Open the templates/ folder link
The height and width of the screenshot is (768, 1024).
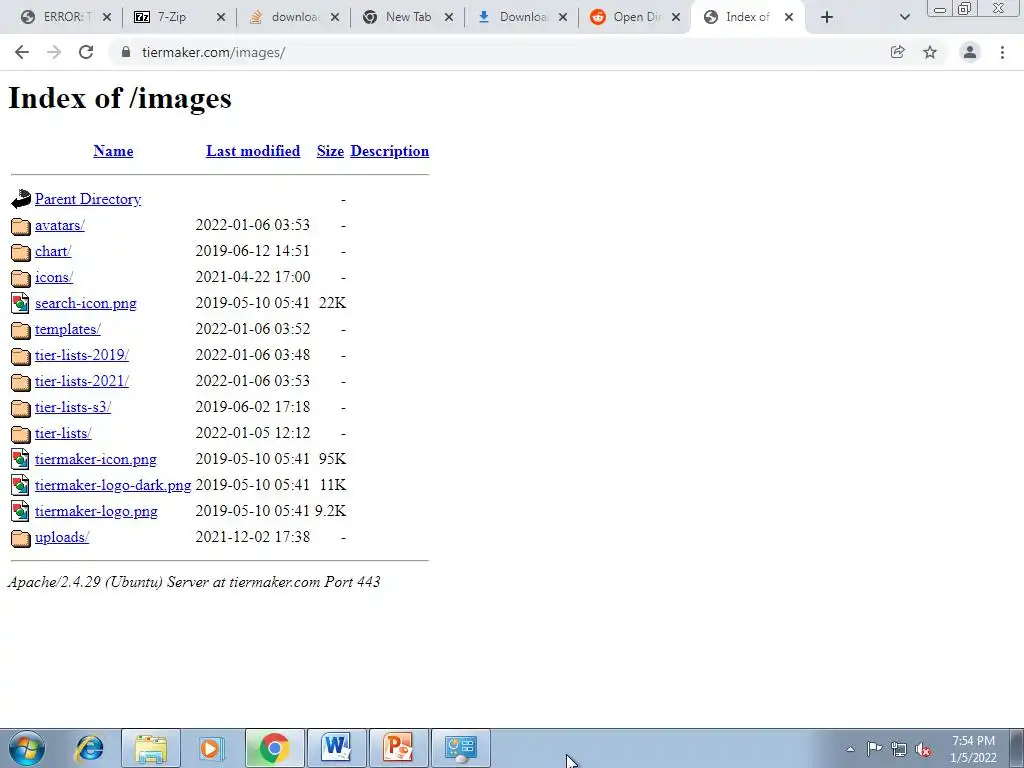pyautogui.click(x=67, y=329)
